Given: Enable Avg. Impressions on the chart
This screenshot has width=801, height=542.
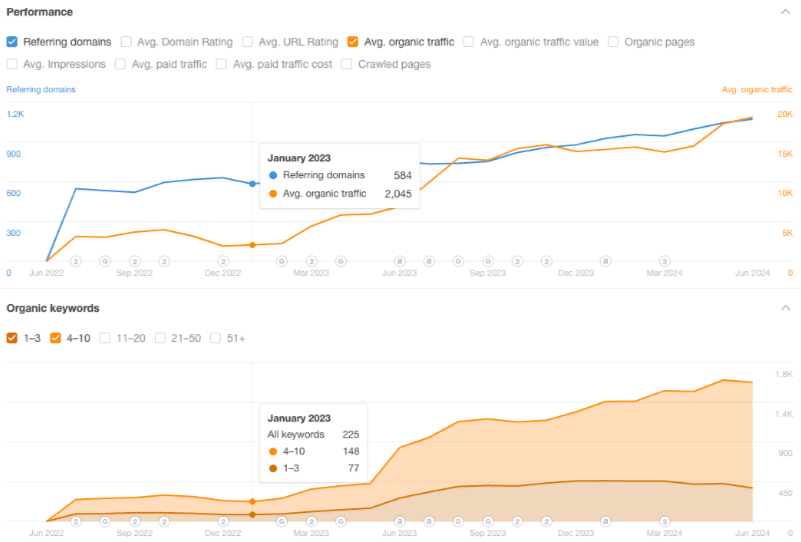Looking at the screenshot, I should pos(12,64).
